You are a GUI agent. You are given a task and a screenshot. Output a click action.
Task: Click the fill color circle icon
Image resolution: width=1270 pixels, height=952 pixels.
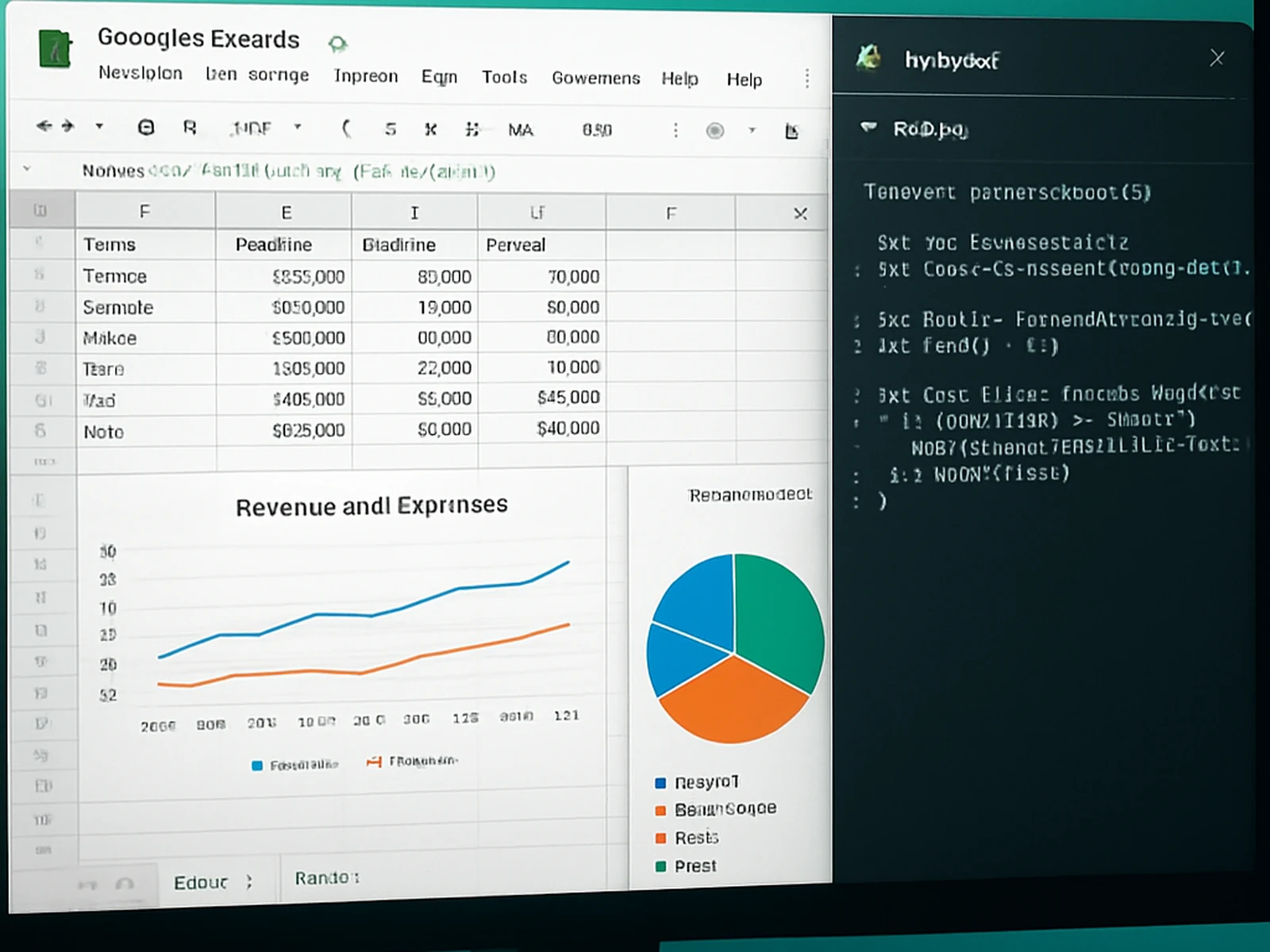pos(714,131)
